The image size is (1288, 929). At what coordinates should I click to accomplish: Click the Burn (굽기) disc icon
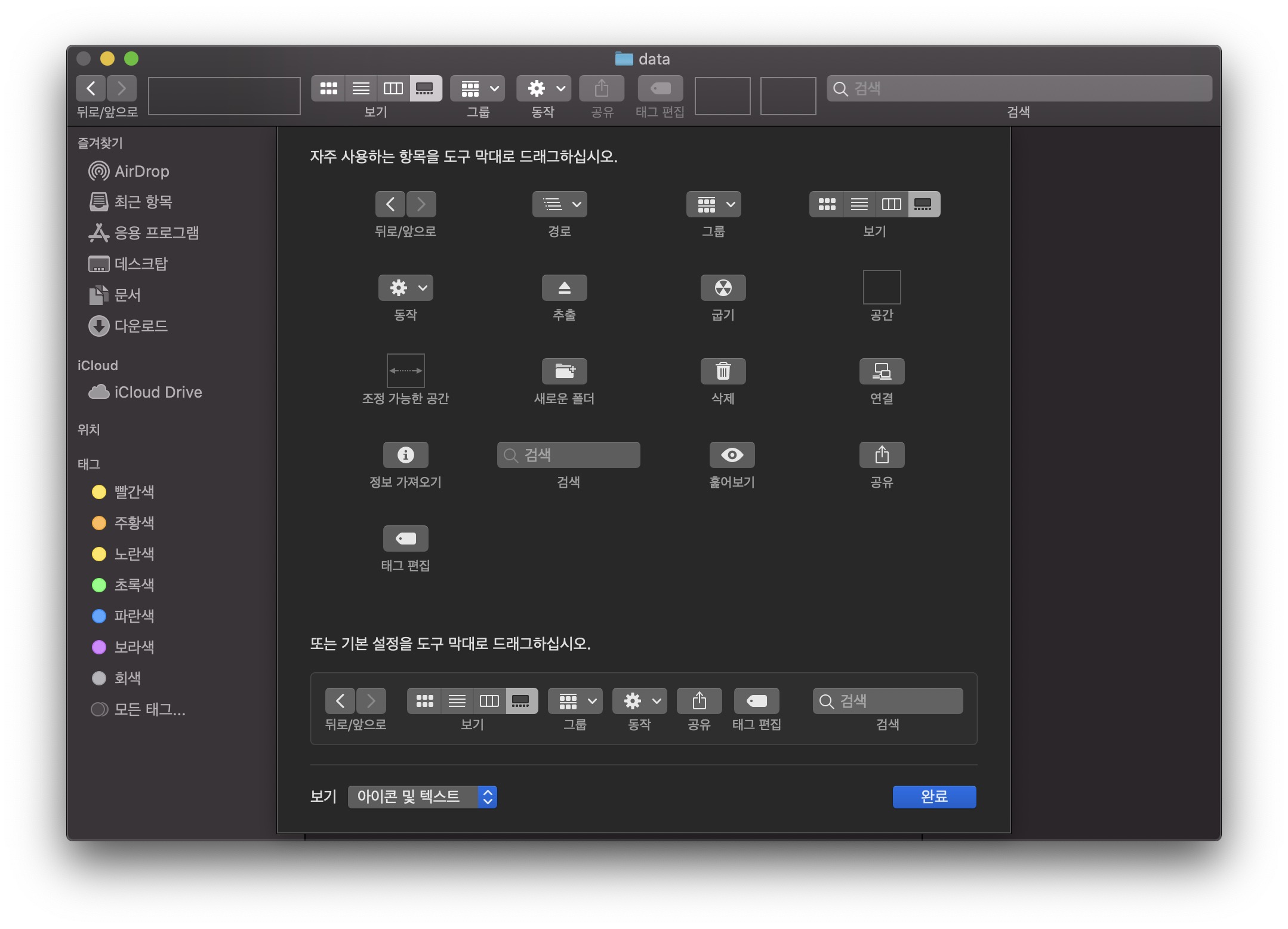pyautogui.click(x=723, y=288)
